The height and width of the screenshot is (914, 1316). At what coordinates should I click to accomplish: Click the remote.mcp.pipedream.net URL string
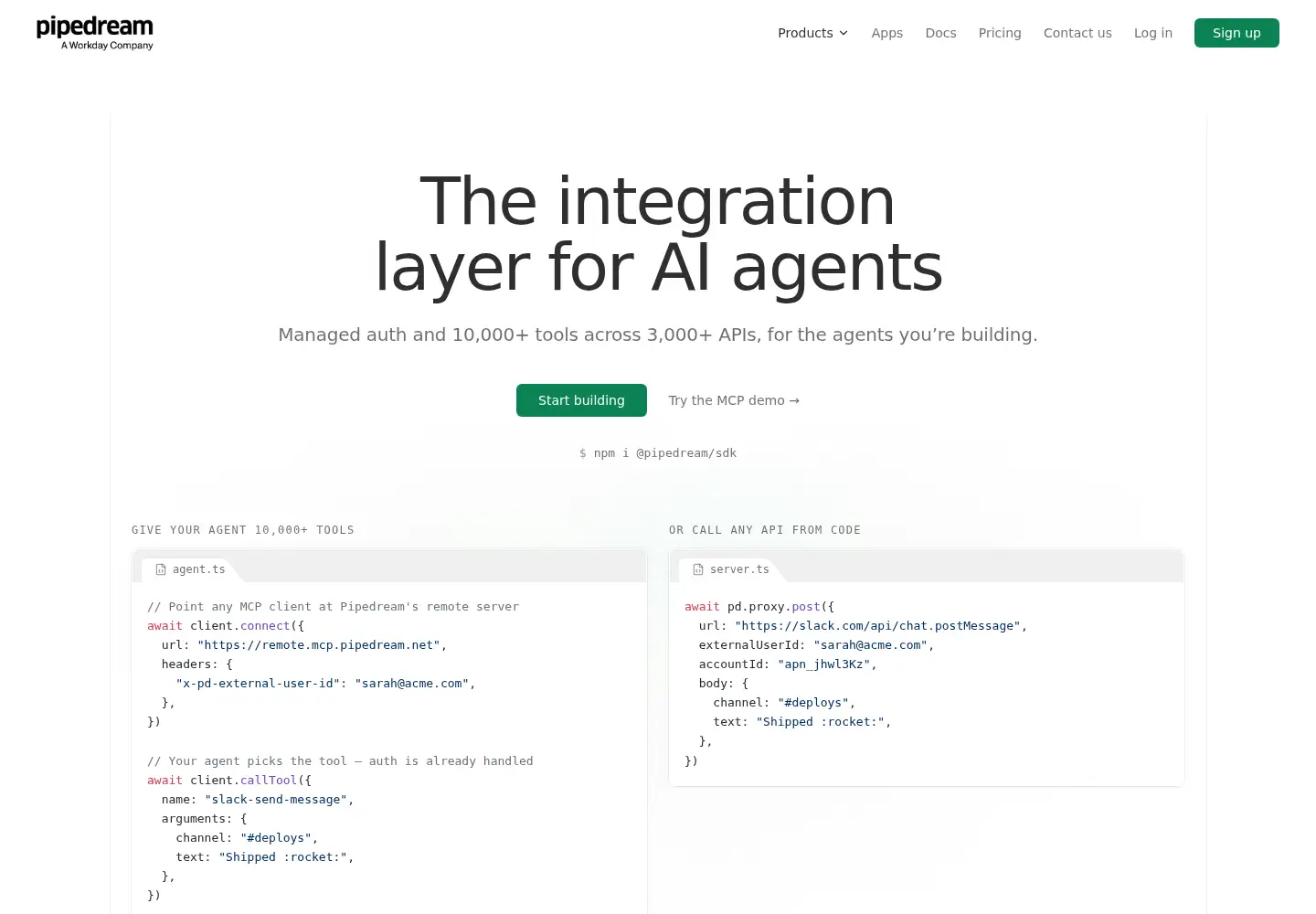click(319, 645)
